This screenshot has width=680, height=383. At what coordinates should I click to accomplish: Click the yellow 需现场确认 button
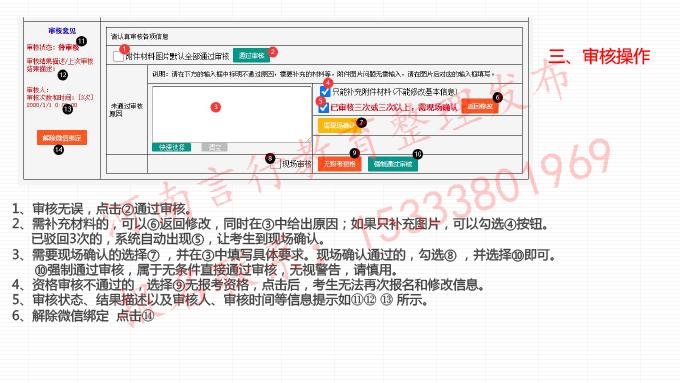(x=339, y=126)
